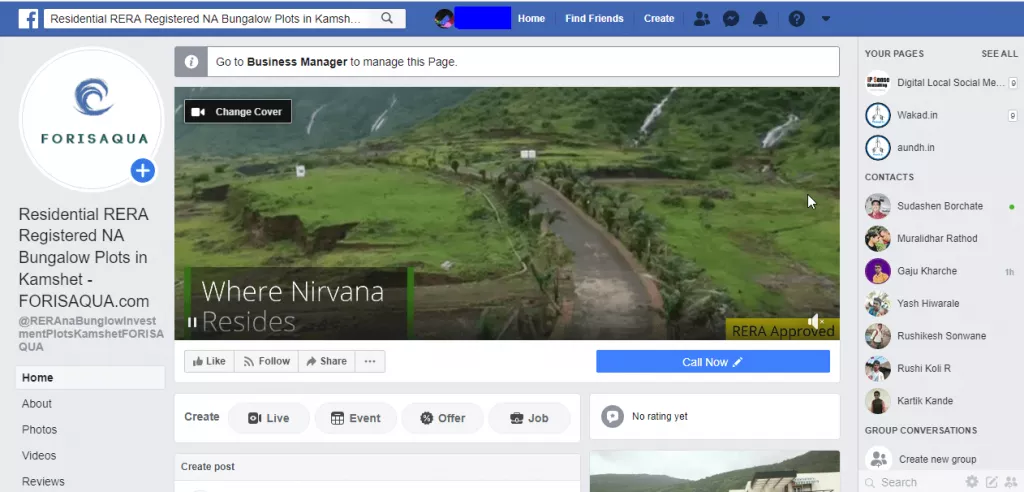Open the bungalow photo thumbnail below rating

(714, 471)
